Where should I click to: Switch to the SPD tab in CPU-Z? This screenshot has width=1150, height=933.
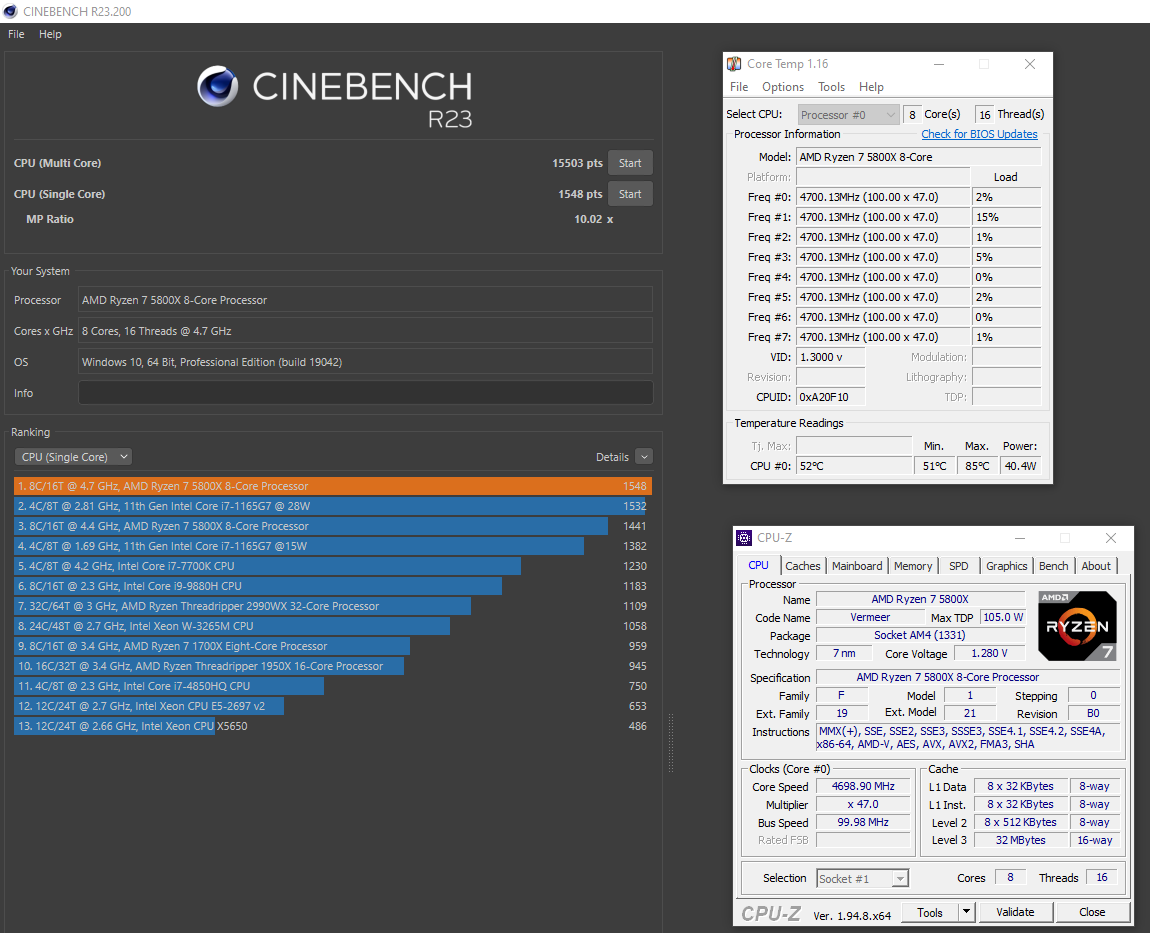pos(958,566)
